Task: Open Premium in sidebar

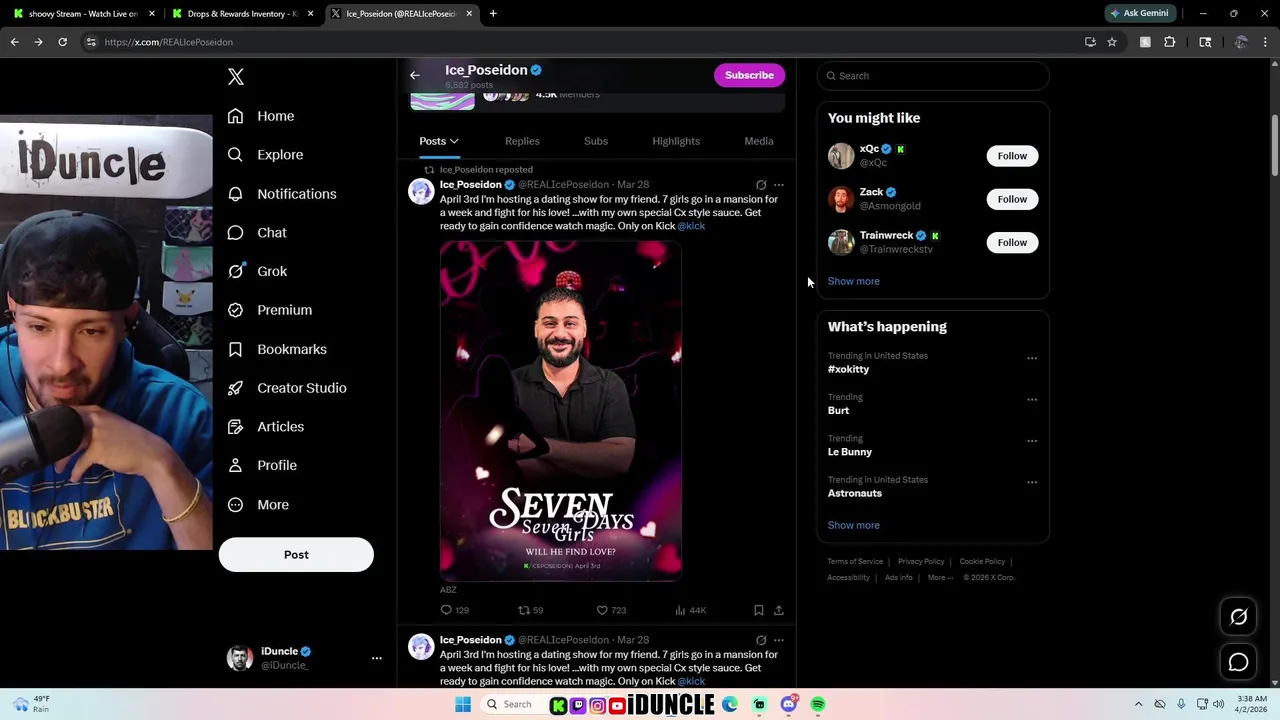Action: [270, 310]
